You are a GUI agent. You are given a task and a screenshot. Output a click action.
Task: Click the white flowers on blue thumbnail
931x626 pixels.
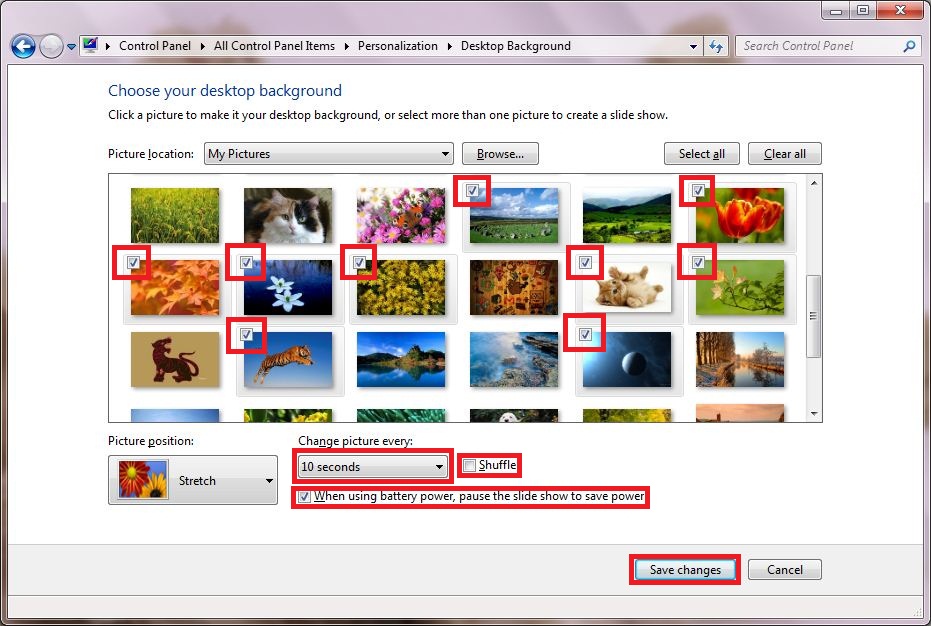[288, 287]
